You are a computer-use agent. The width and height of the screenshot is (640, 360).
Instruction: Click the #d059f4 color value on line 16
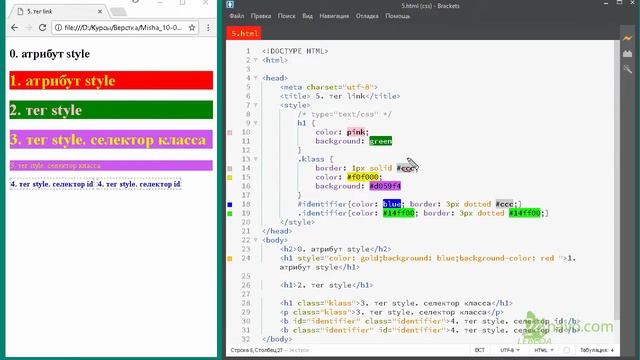click(385, 186)
